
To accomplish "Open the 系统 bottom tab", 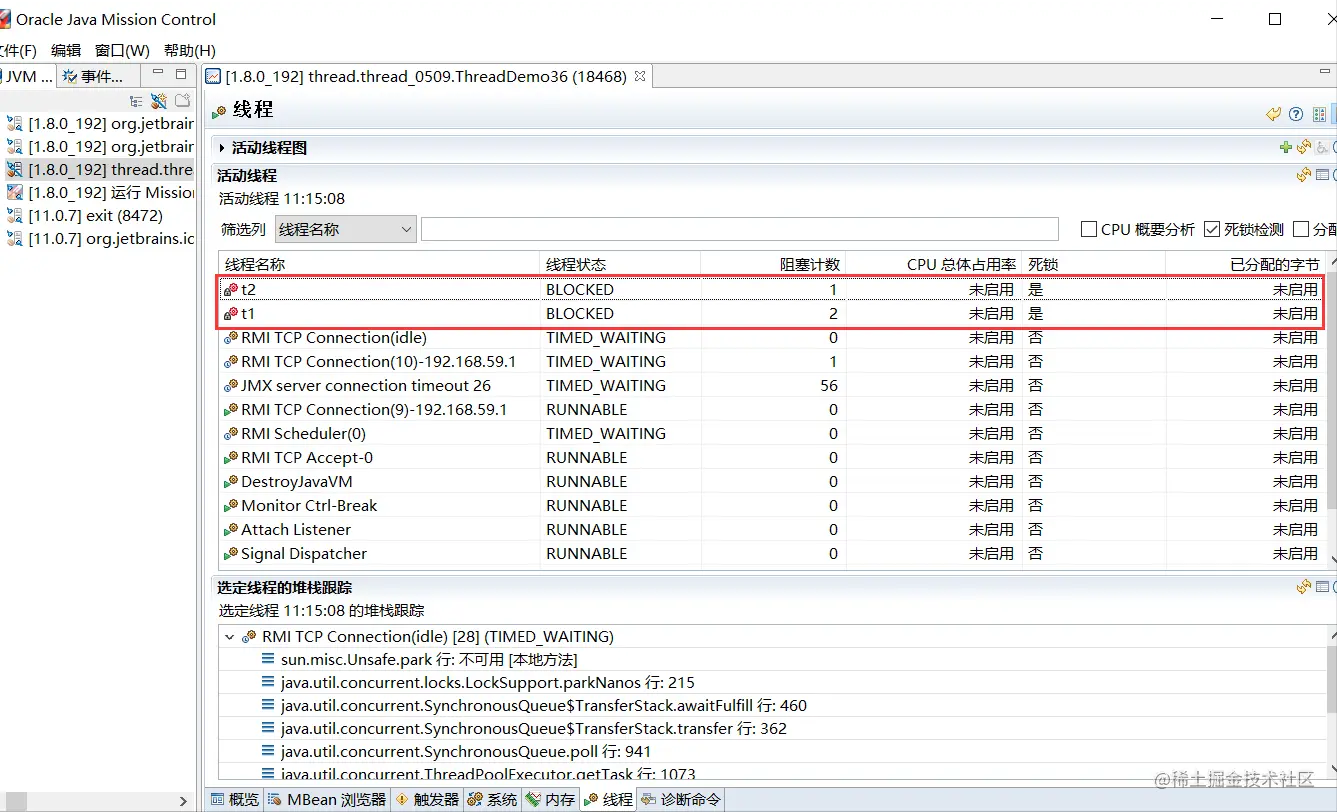I will 493,799.
